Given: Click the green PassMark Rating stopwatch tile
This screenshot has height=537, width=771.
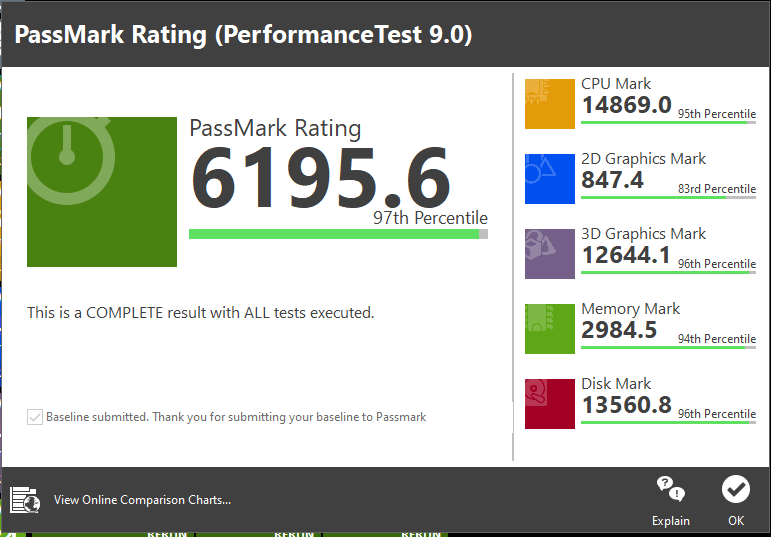Looking at the screenshot, I should coord(102,192).
